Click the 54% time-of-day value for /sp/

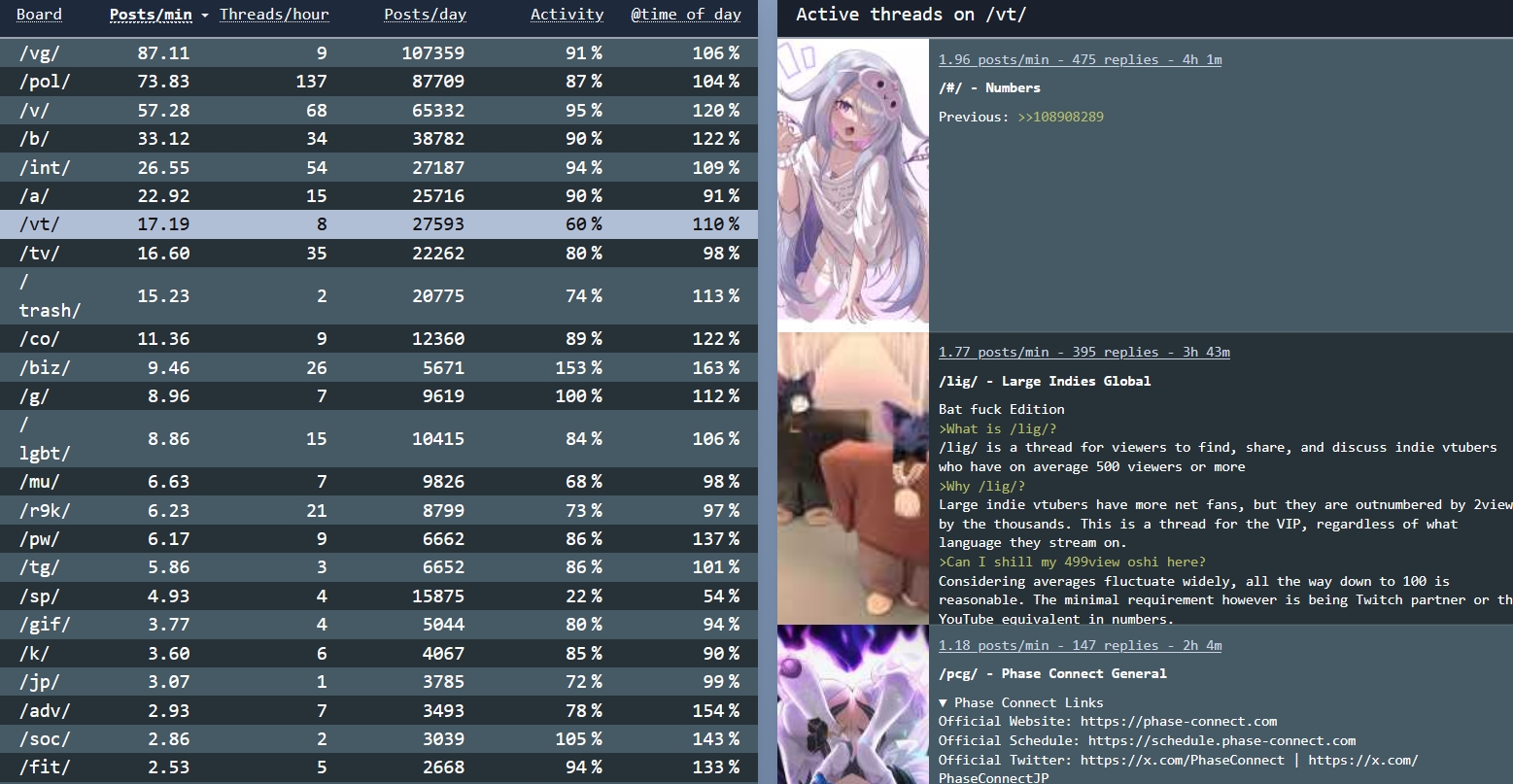coord(720,597)
